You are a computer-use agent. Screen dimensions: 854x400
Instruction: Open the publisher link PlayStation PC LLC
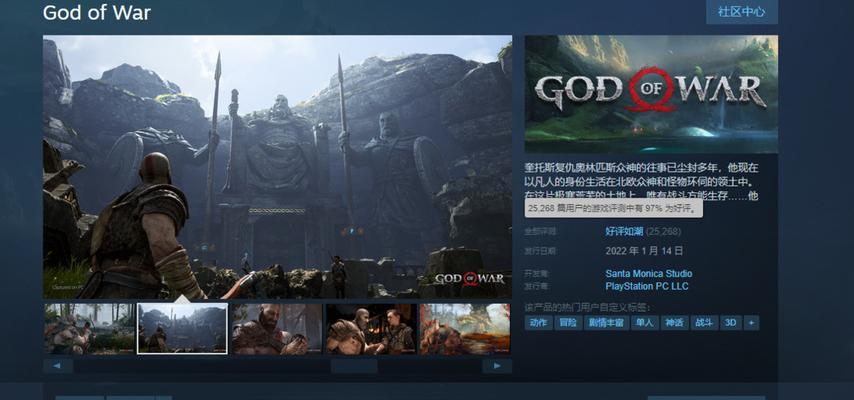pos(646,286)
